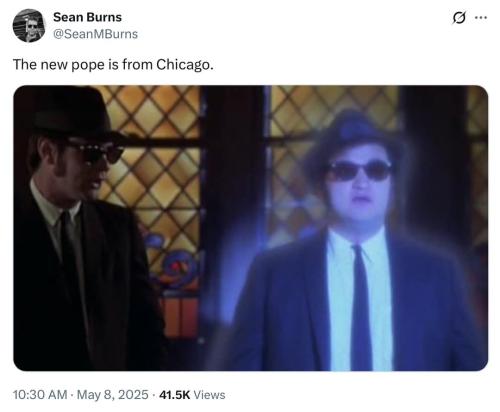Click the Views label beside the count
500x412 pixels.
[x=209, y=395]
